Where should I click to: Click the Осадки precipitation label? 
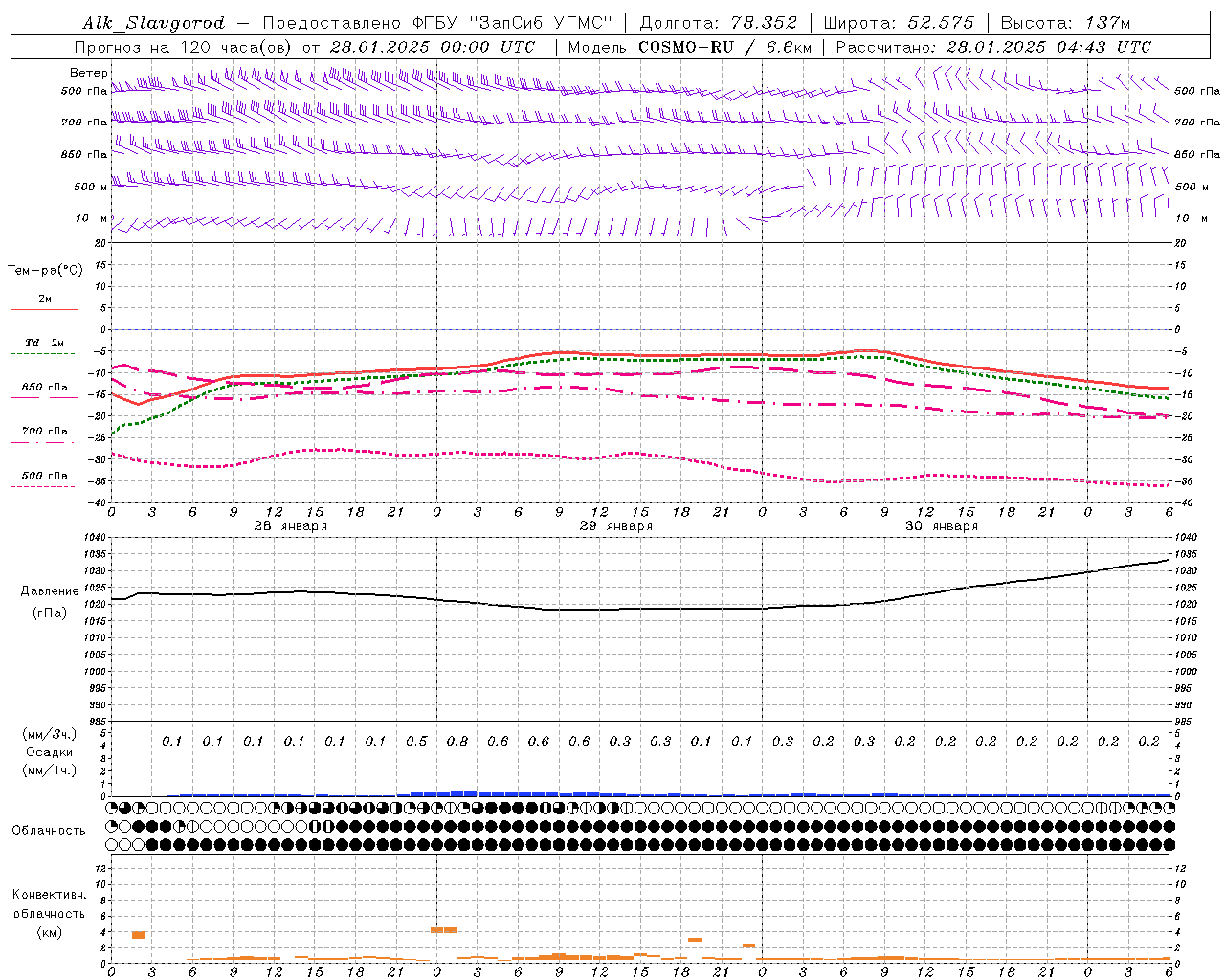click(49, 752)
